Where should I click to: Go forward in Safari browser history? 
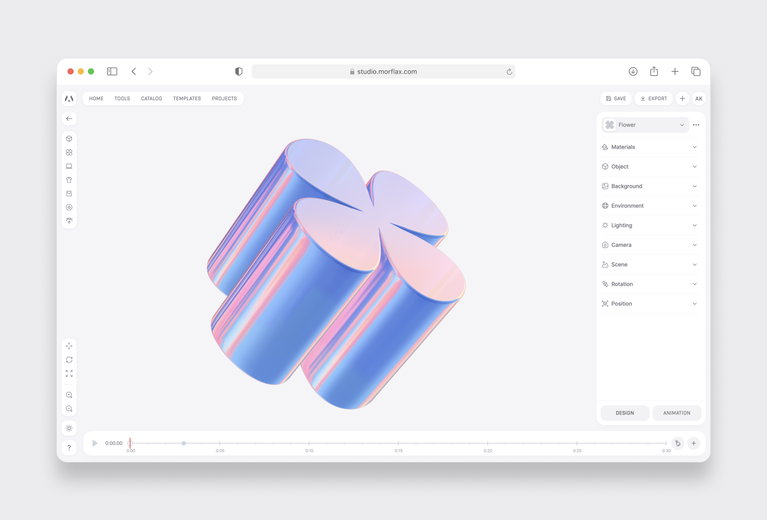pos(150,71)
